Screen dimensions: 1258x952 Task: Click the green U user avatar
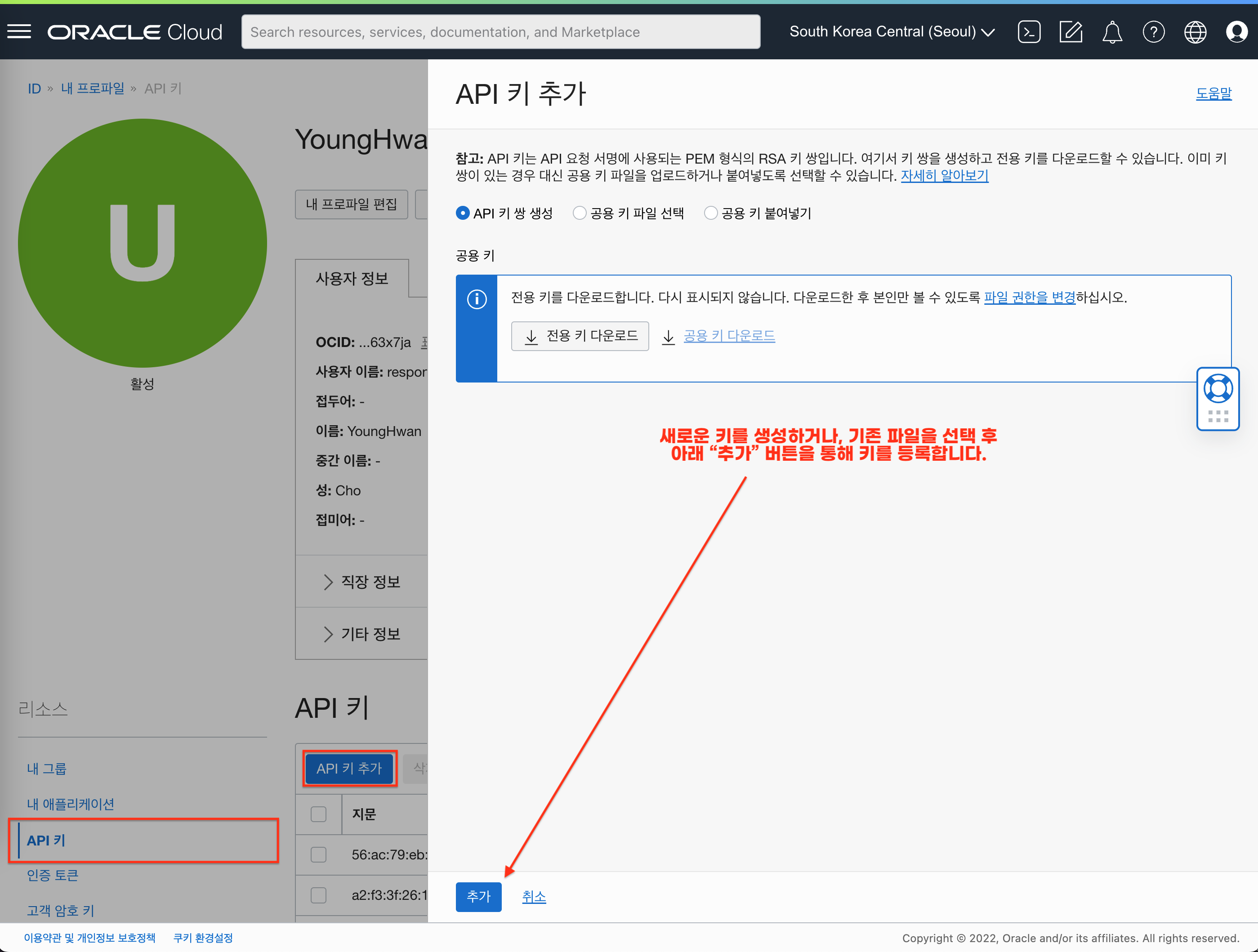click(x=142, y=243)
